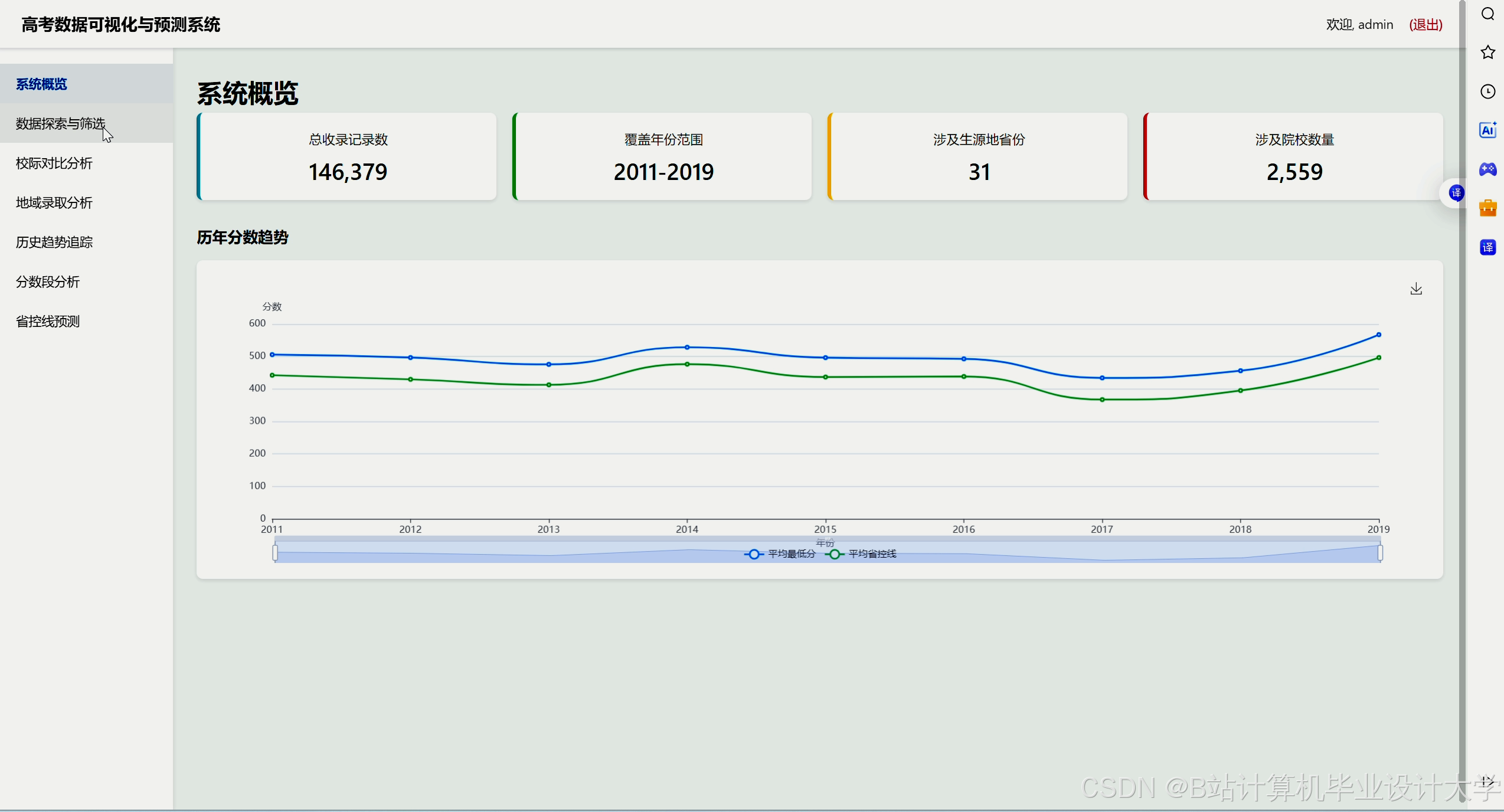Click left handle of year zoom slider
Image resolution: width=1504 pixels, height=812 pixels.
click(275, 553)
